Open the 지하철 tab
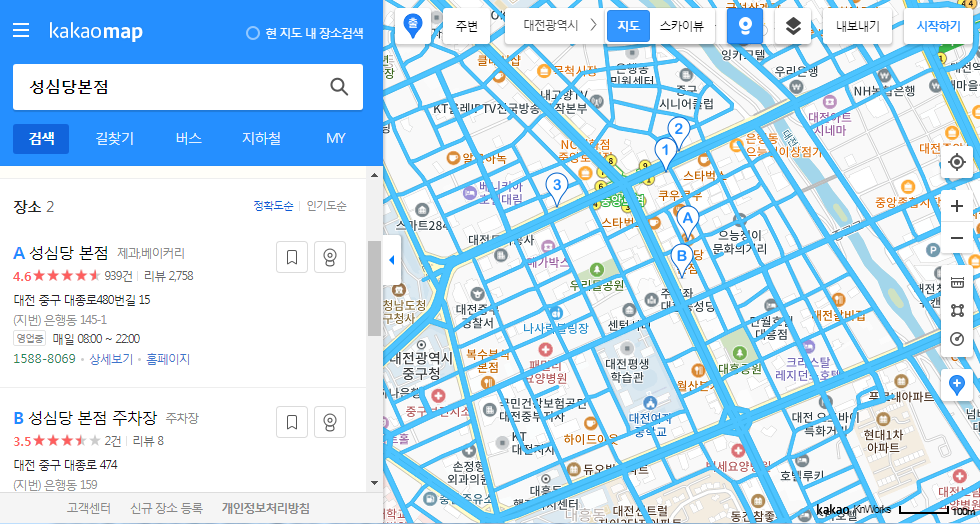 click(261, 139)
